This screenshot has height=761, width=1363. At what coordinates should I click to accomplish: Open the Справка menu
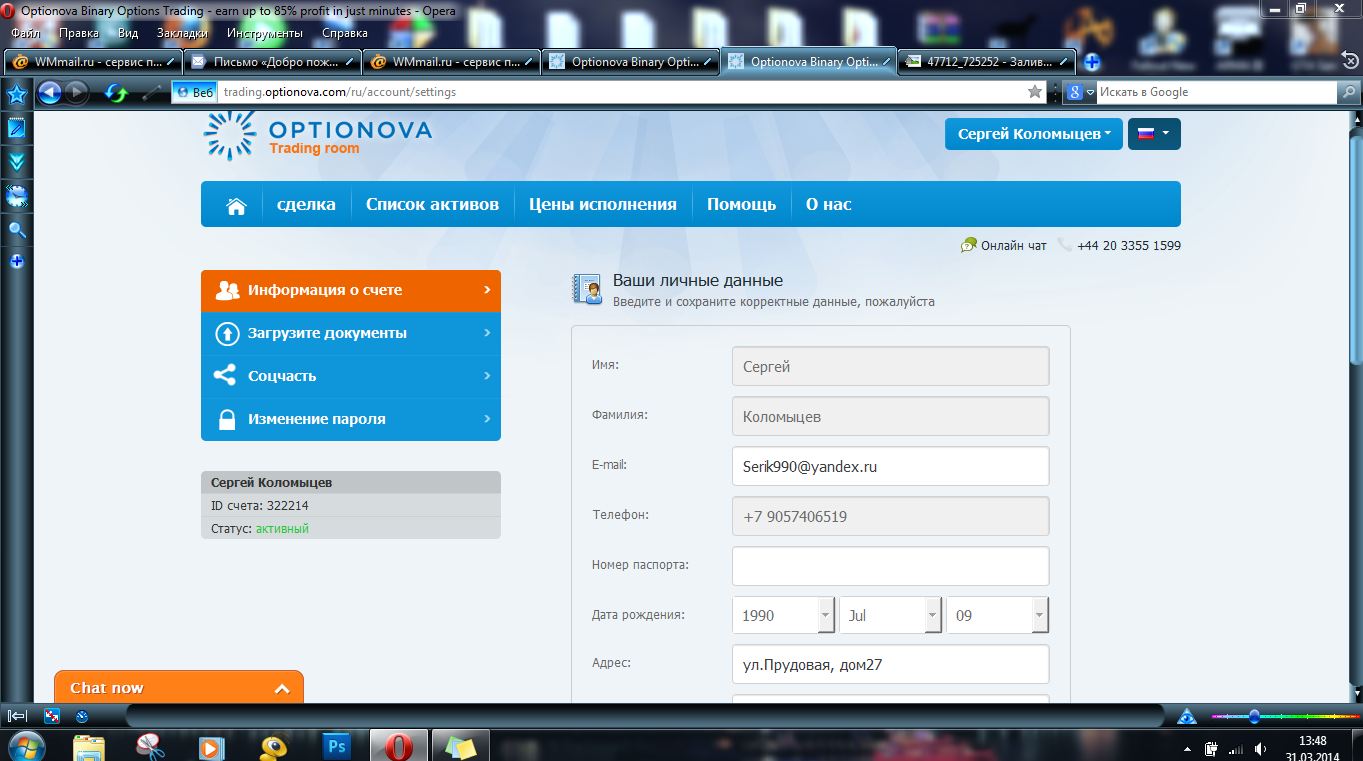pyautogui.click(x=345, y=33)
